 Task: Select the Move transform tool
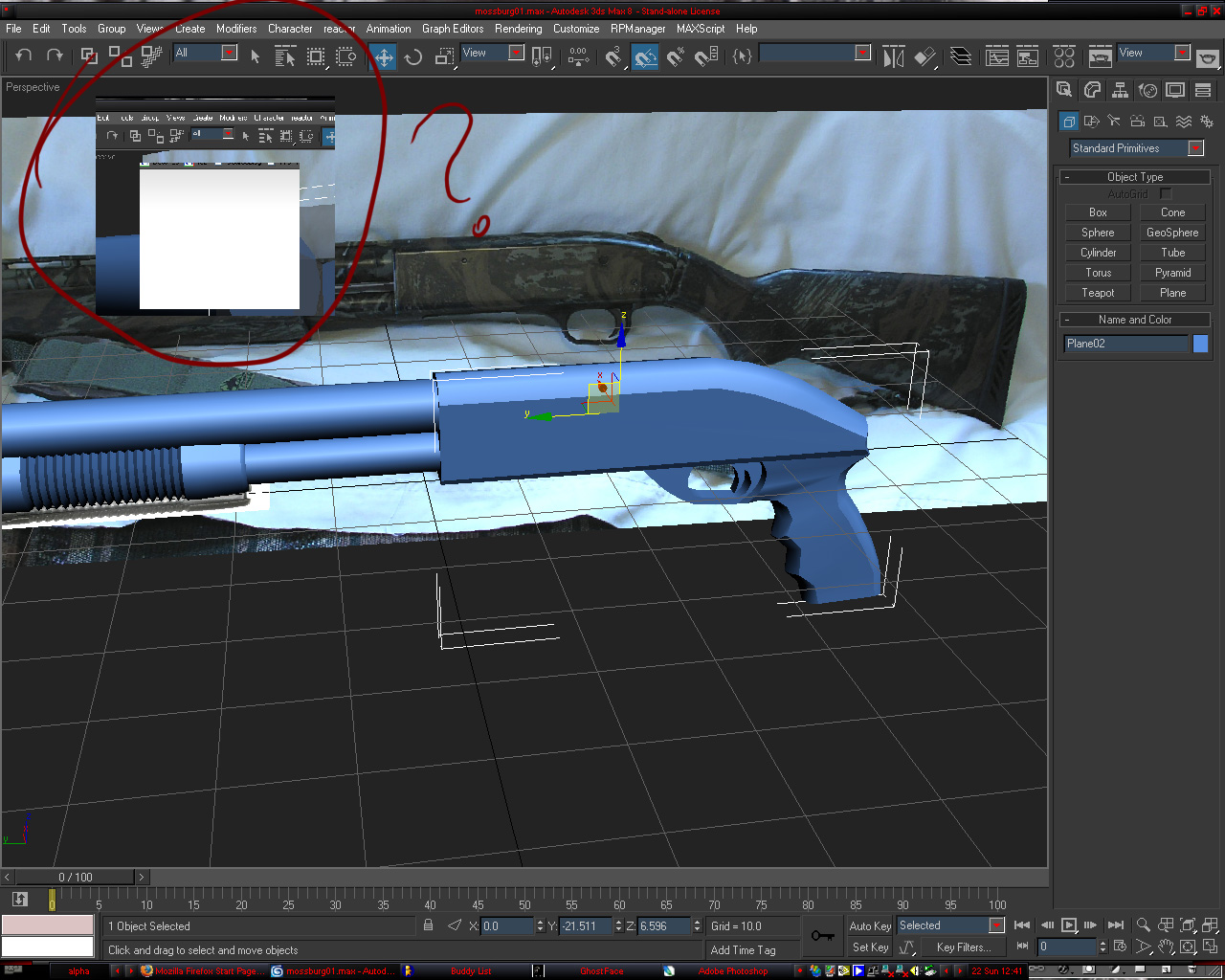click(x=384, y=56)
